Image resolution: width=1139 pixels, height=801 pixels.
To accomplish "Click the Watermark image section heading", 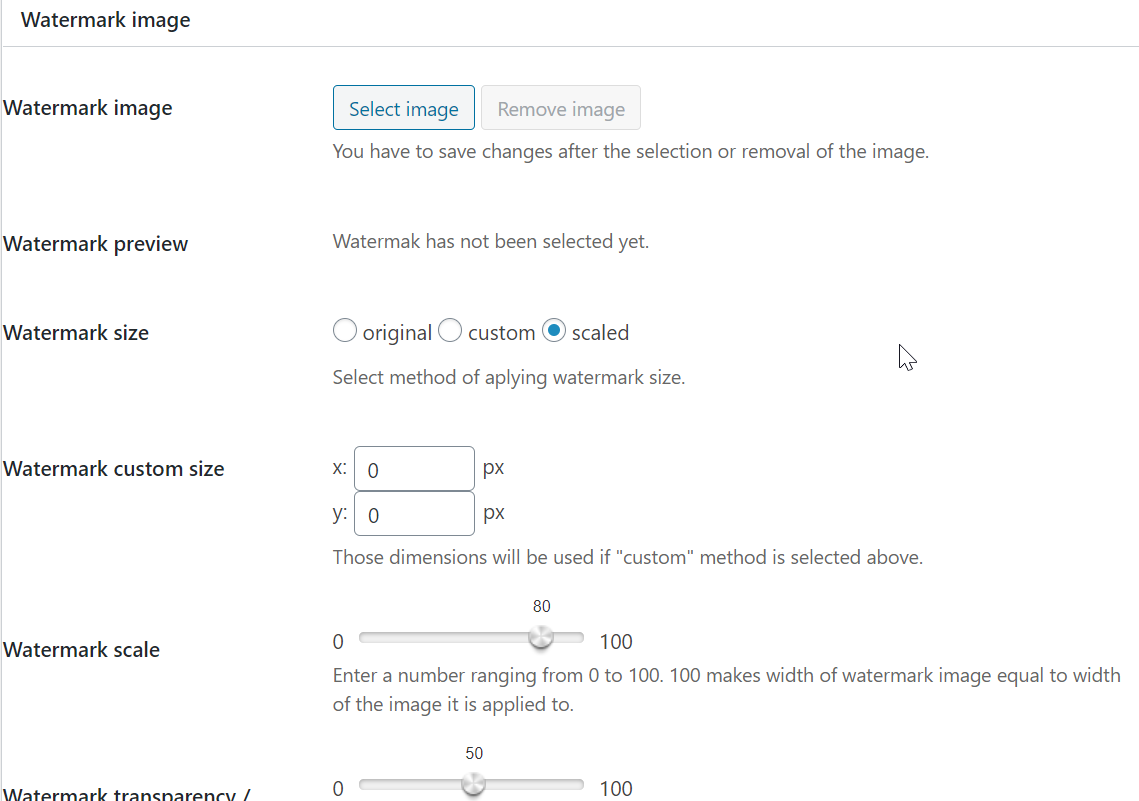I will click(x=105, y=20).
